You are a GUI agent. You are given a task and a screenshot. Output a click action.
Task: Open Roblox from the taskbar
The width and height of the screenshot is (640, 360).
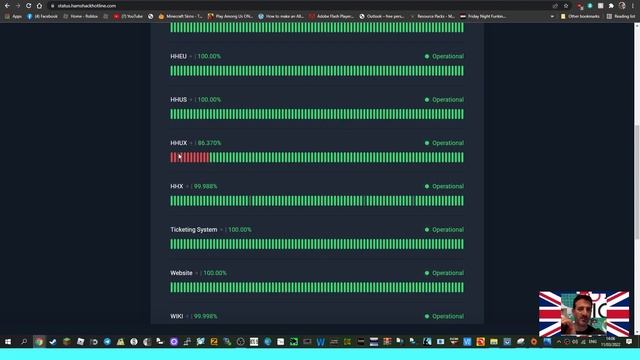80,342
